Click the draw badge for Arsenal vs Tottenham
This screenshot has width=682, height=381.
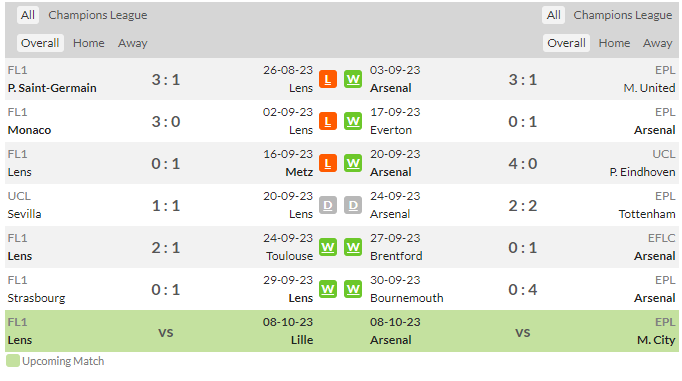pos(353,205)
